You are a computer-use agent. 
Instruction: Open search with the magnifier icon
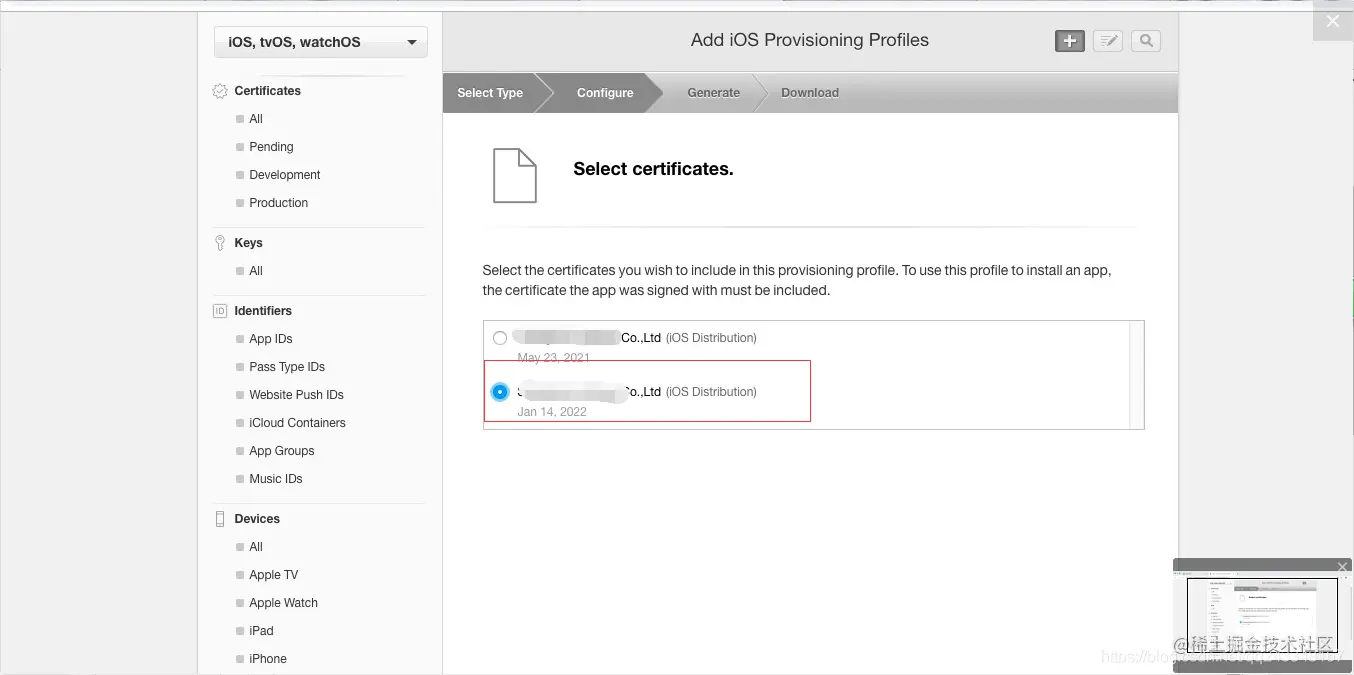(x=1146, y=41)
